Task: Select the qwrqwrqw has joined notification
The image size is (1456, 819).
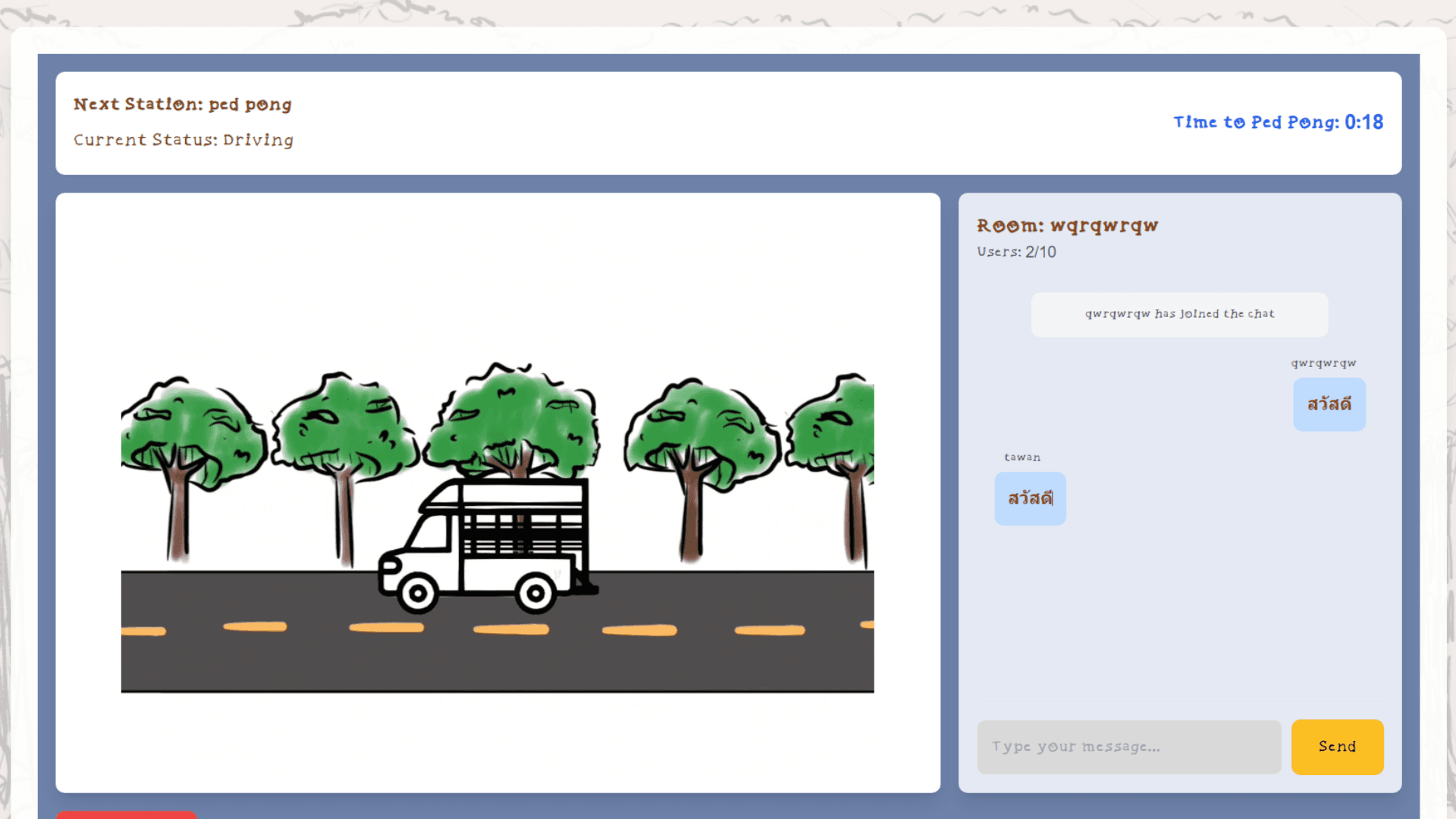Action: point(1178,313)
